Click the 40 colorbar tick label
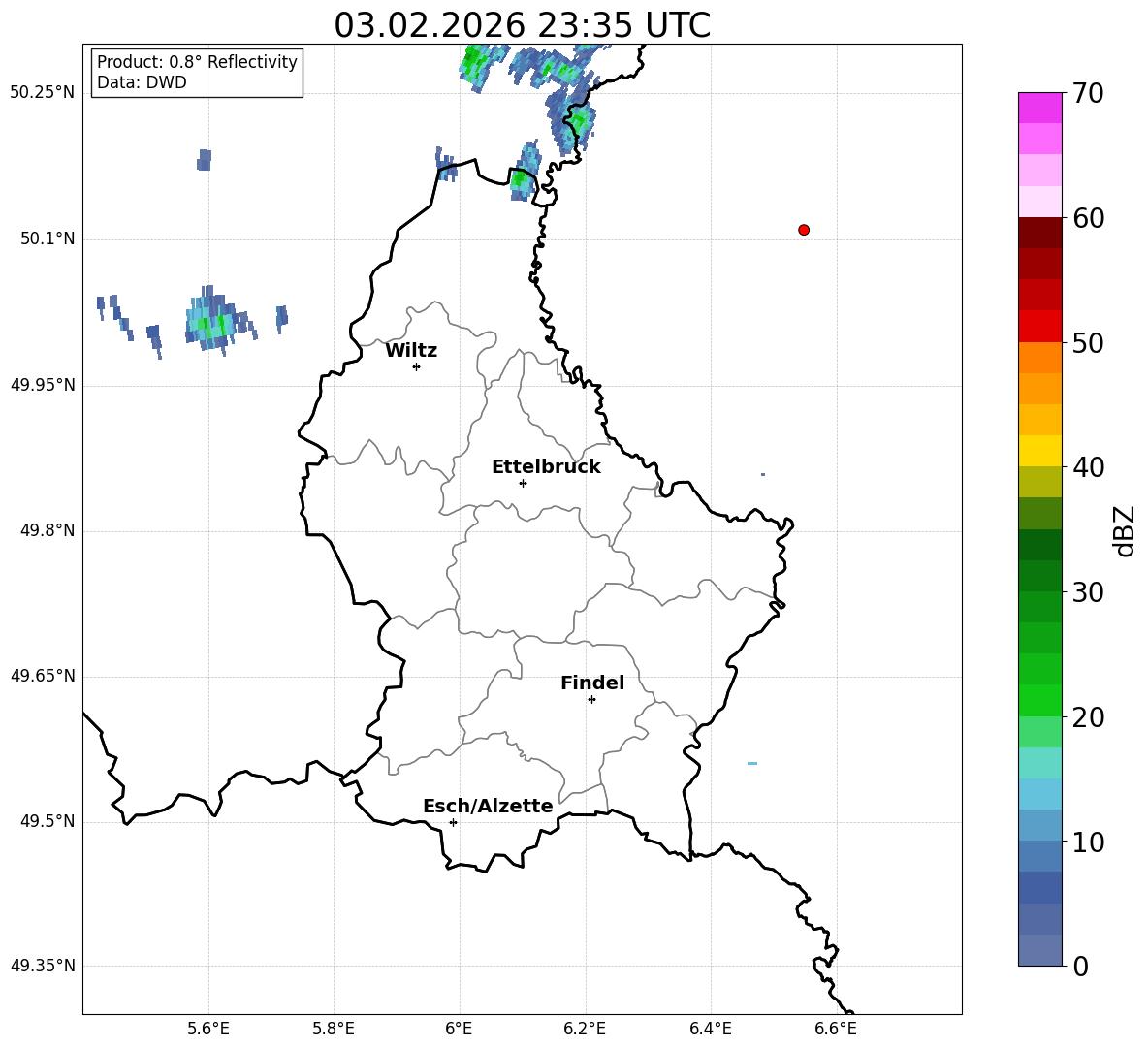 pyautogui.click(x=1088, y=467)
